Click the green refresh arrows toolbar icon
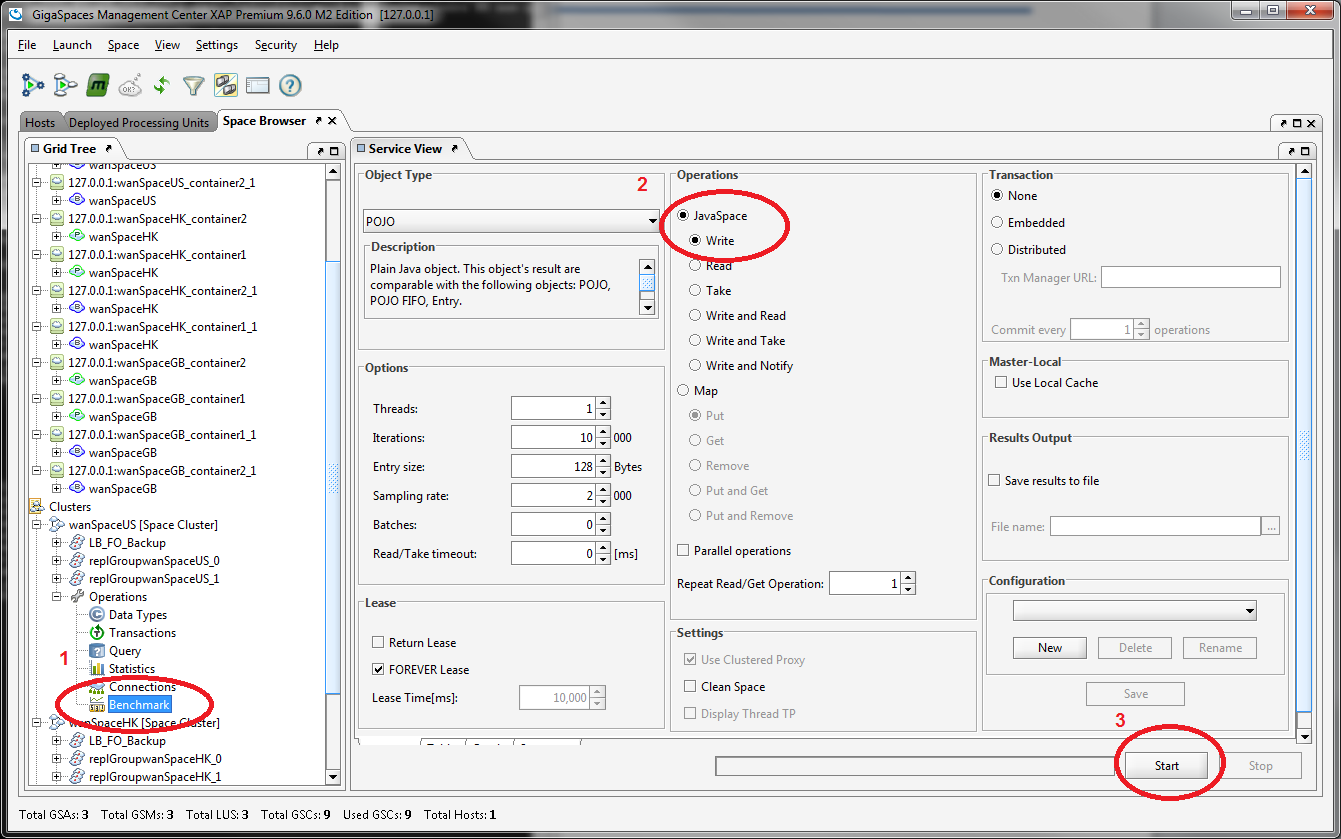 coord(161,86)
